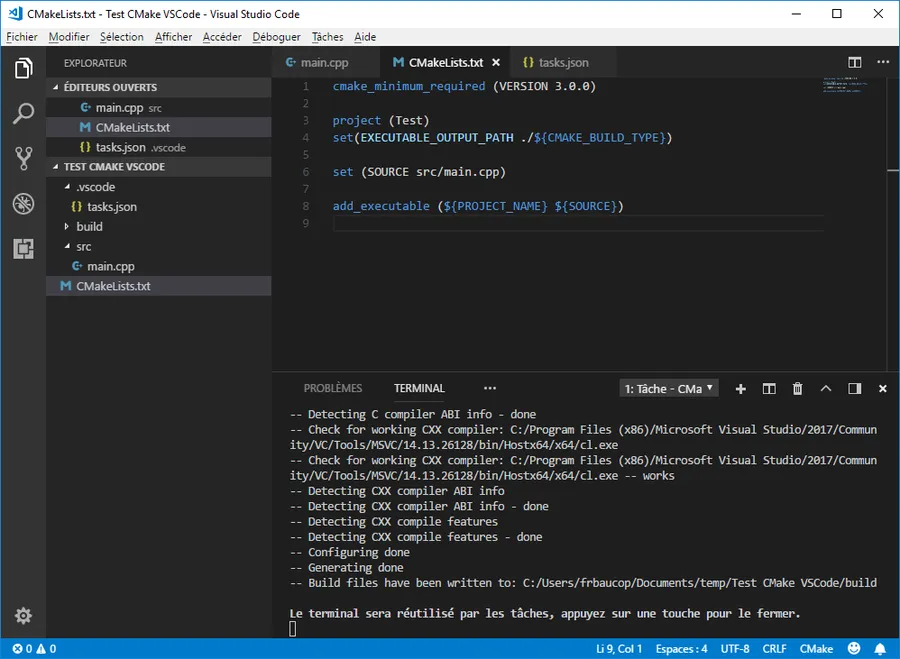Open main.cpp inside the src folder
Image resolution: width=900 pixels, height=659 pixels.
point(158,266)
